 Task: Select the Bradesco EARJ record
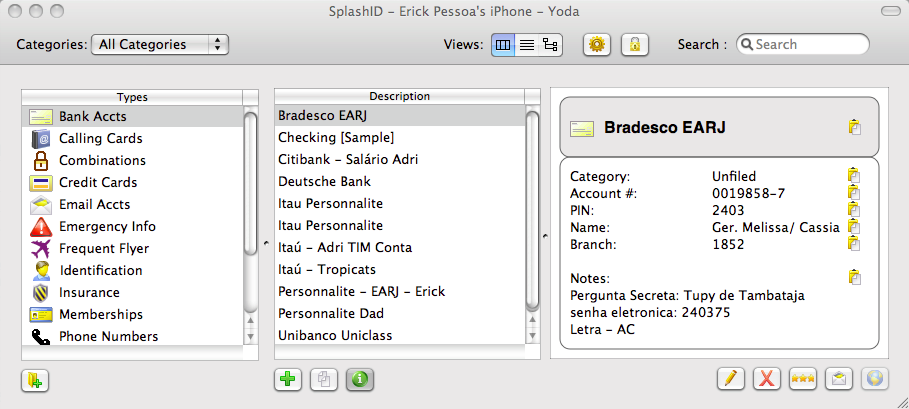pyautogui.click(x=399, y=115)
